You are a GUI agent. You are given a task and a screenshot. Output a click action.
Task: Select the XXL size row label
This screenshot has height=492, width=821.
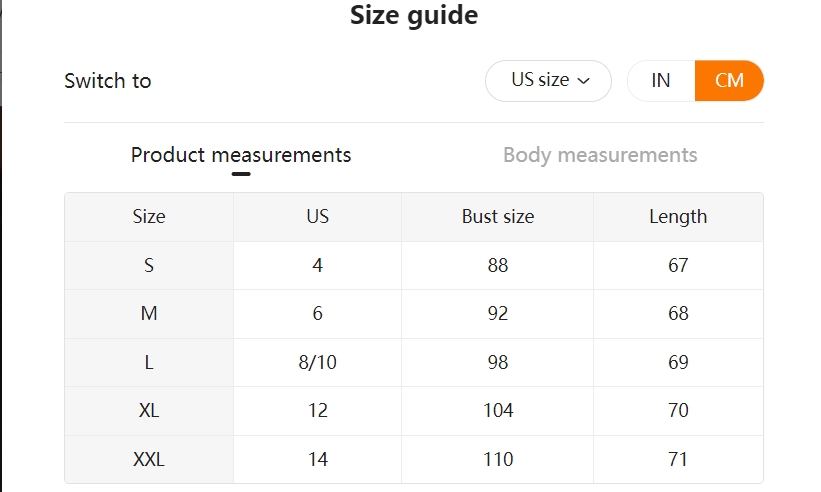(149, 460)
